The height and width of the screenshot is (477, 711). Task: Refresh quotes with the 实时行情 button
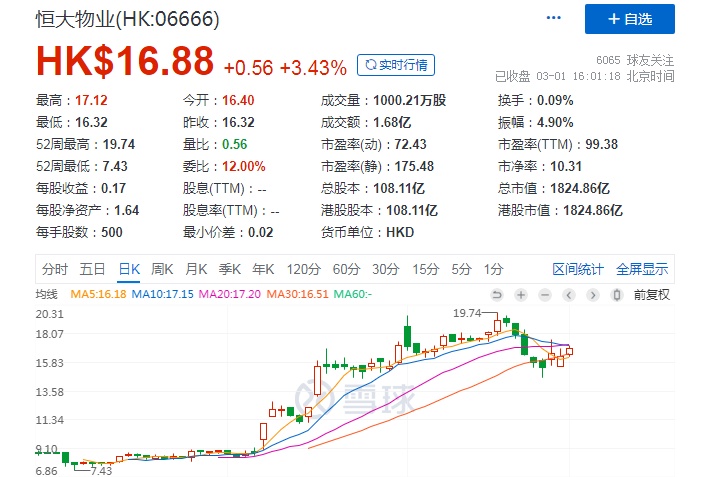396,65
